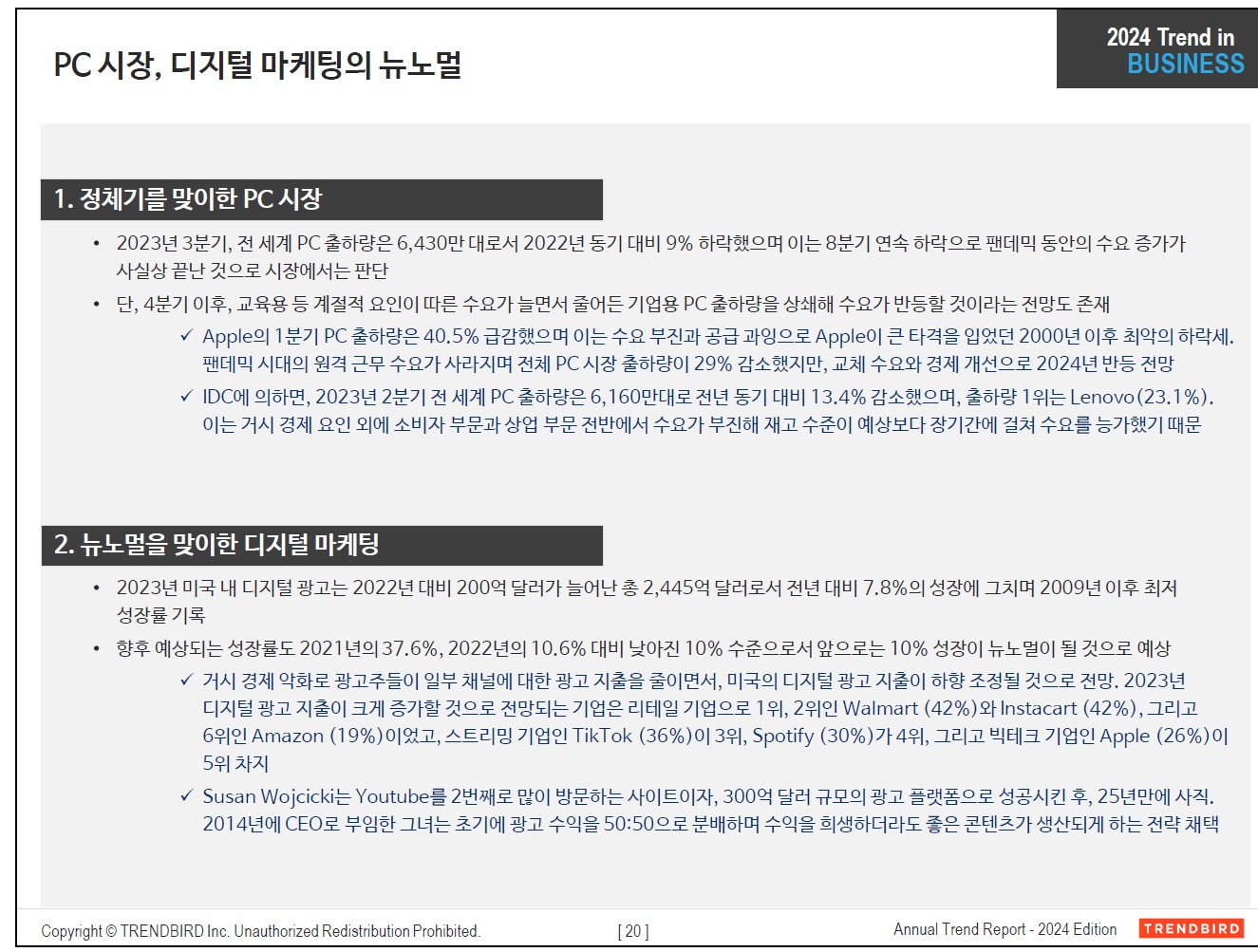
Task: Click the line starting '디지털 광고 지출이 크게 증가할'
Action: pyautogui.click(x=700, y=708)
